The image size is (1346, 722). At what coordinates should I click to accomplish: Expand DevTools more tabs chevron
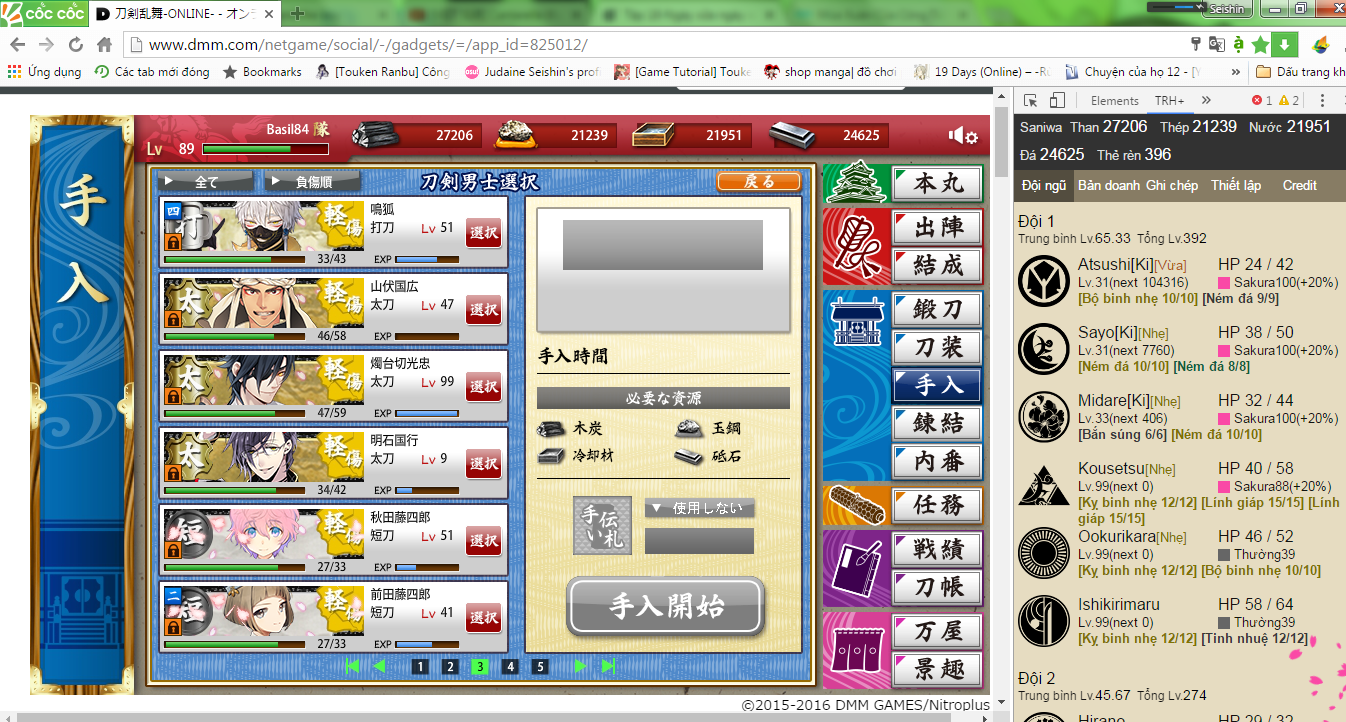pyautogui.click(x=1206, y=100)
